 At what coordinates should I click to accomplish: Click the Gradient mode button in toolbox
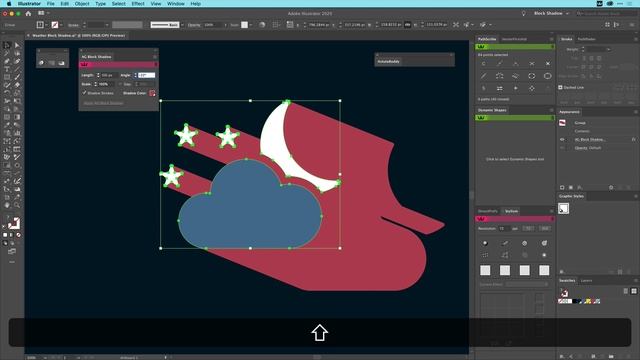[x=11, y=235]
